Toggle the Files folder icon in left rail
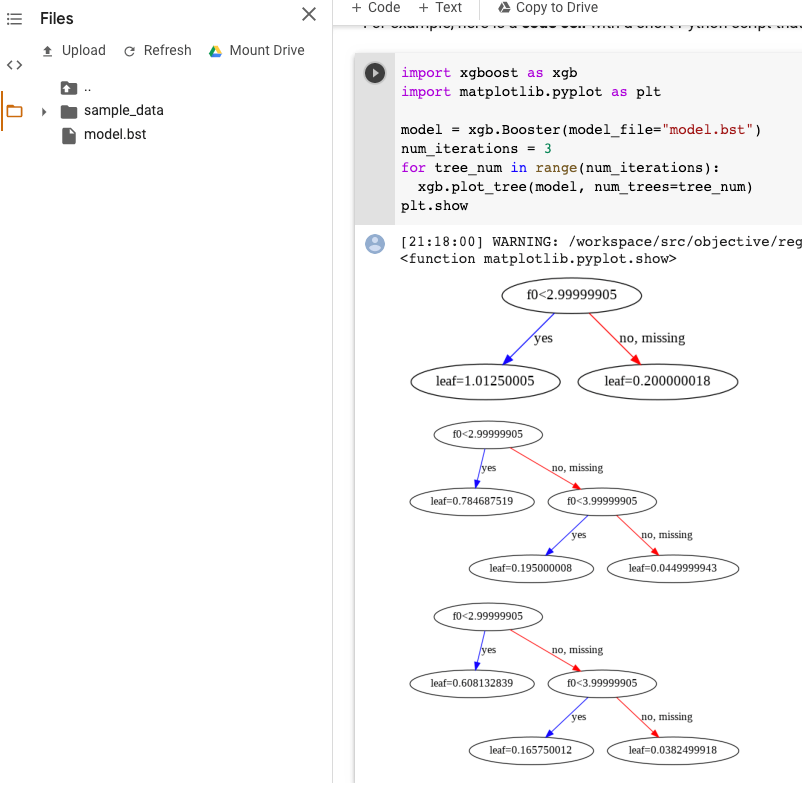The height and width of the screenshot is (792, 802). 14,111
